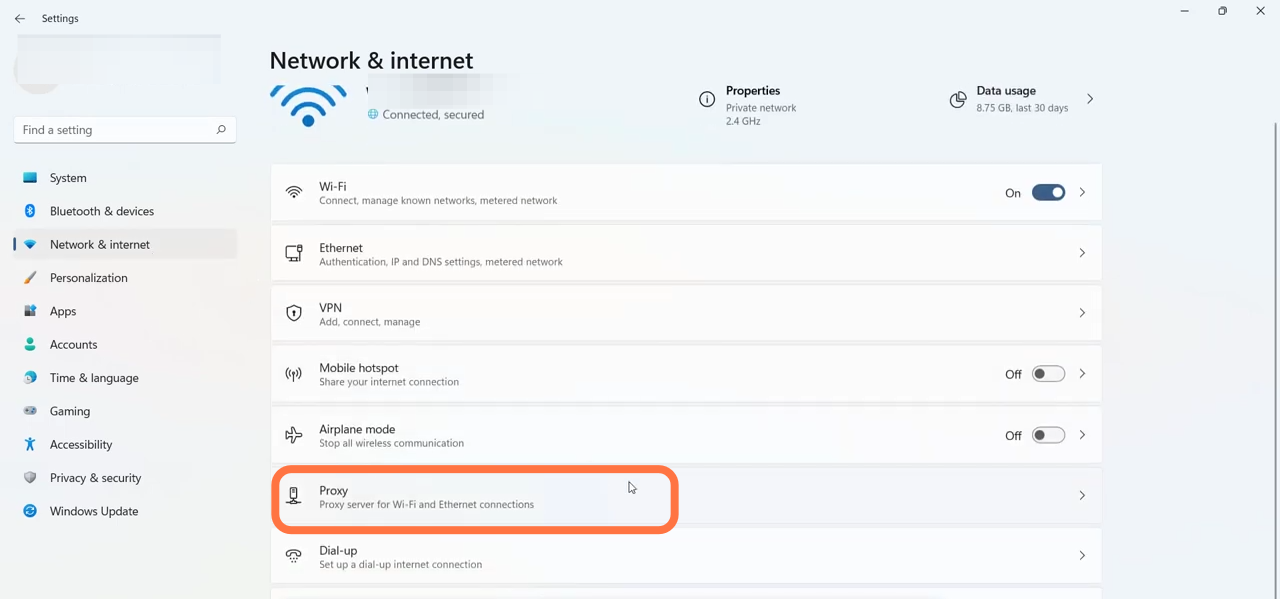This screenshot has width=1280, height=599.
Task: Click the Time & language globe icon
Action: [30, 377]
